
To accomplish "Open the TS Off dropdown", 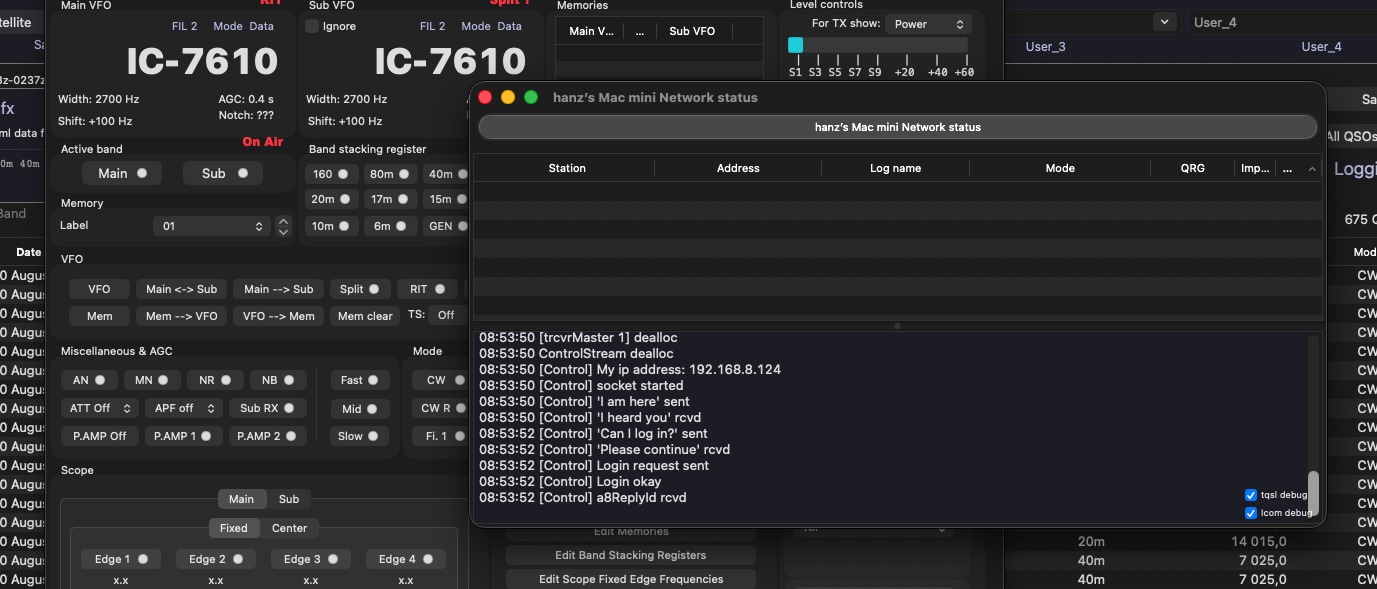I will (446, 315).
